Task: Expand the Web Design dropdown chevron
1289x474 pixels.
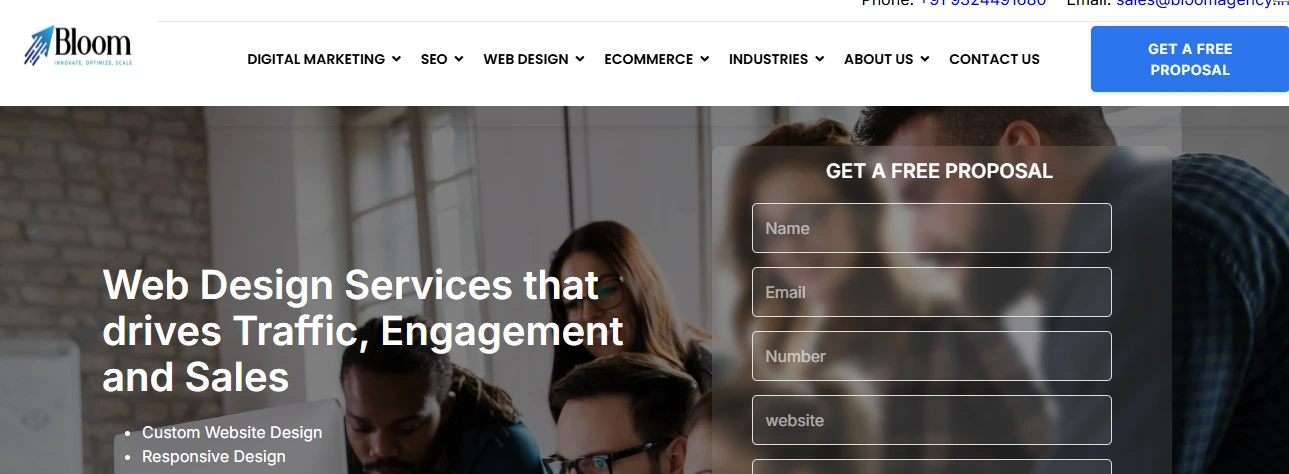Action: point(580,59)
